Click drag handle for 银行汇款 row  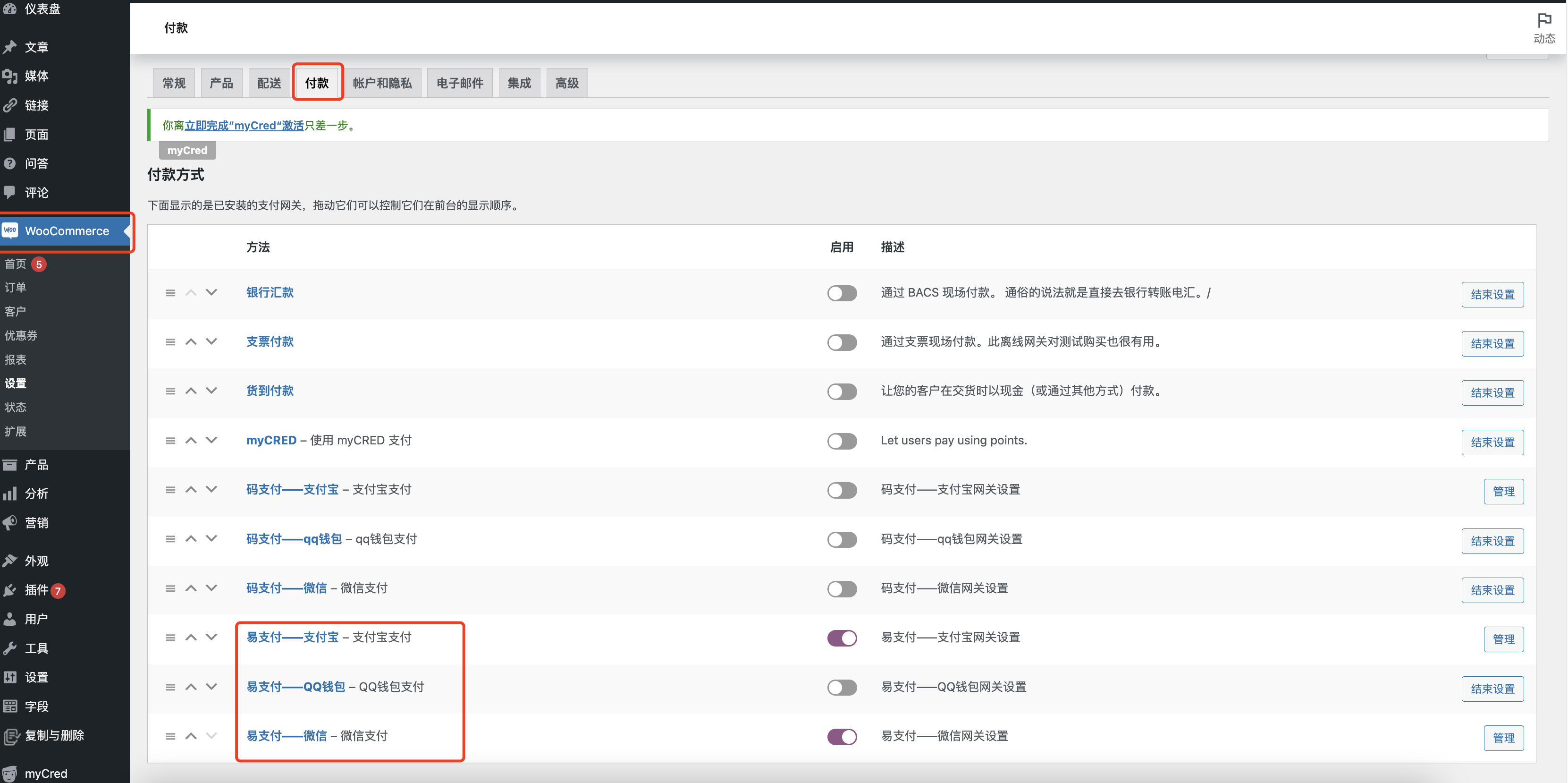click(x=170, y=293)
